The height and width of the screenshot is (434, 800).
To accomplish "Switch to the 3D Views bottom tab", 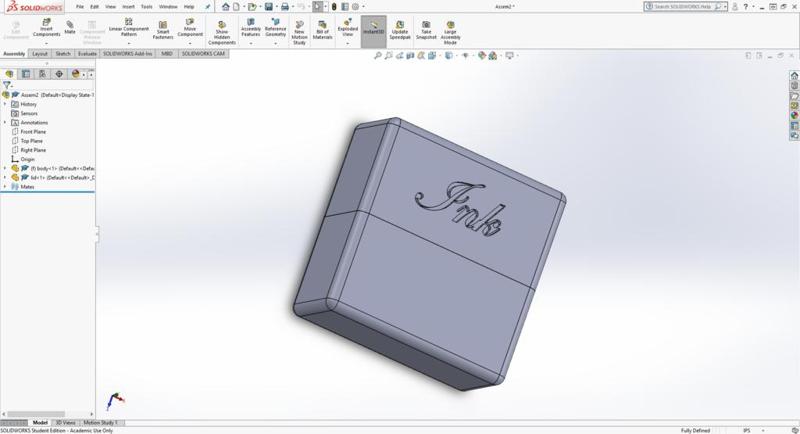I will click(x=65, y=423).
